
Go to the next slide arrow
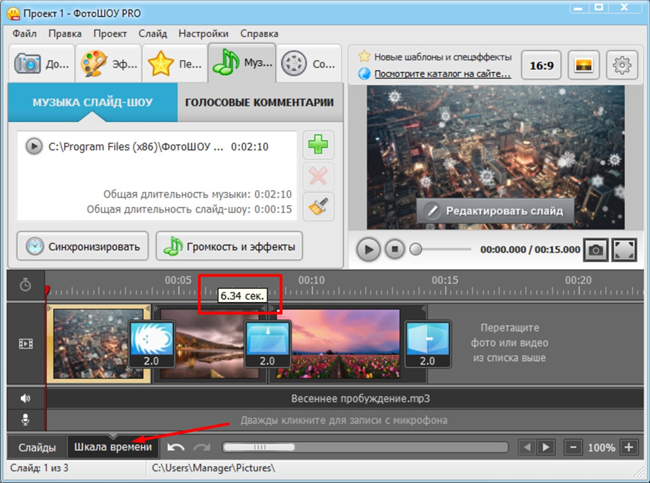pos(546,447)
